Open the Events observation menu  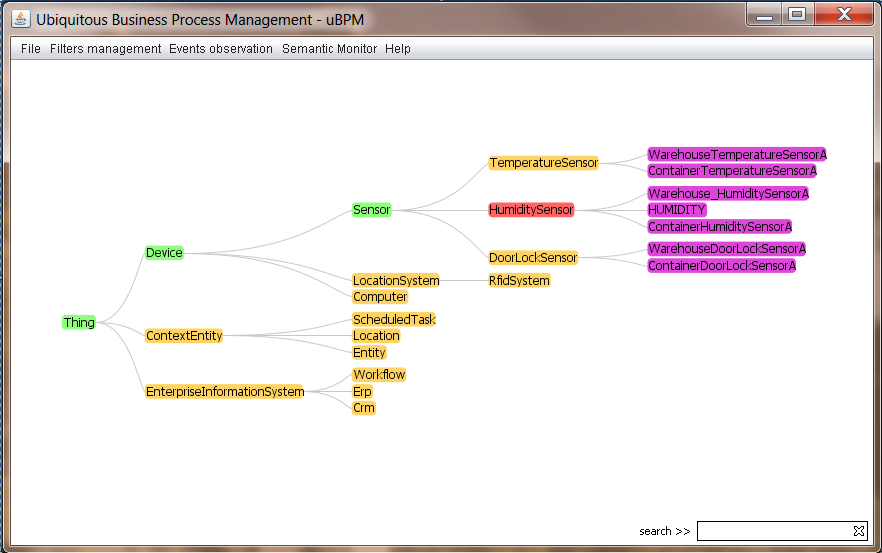tap(221, 49)
